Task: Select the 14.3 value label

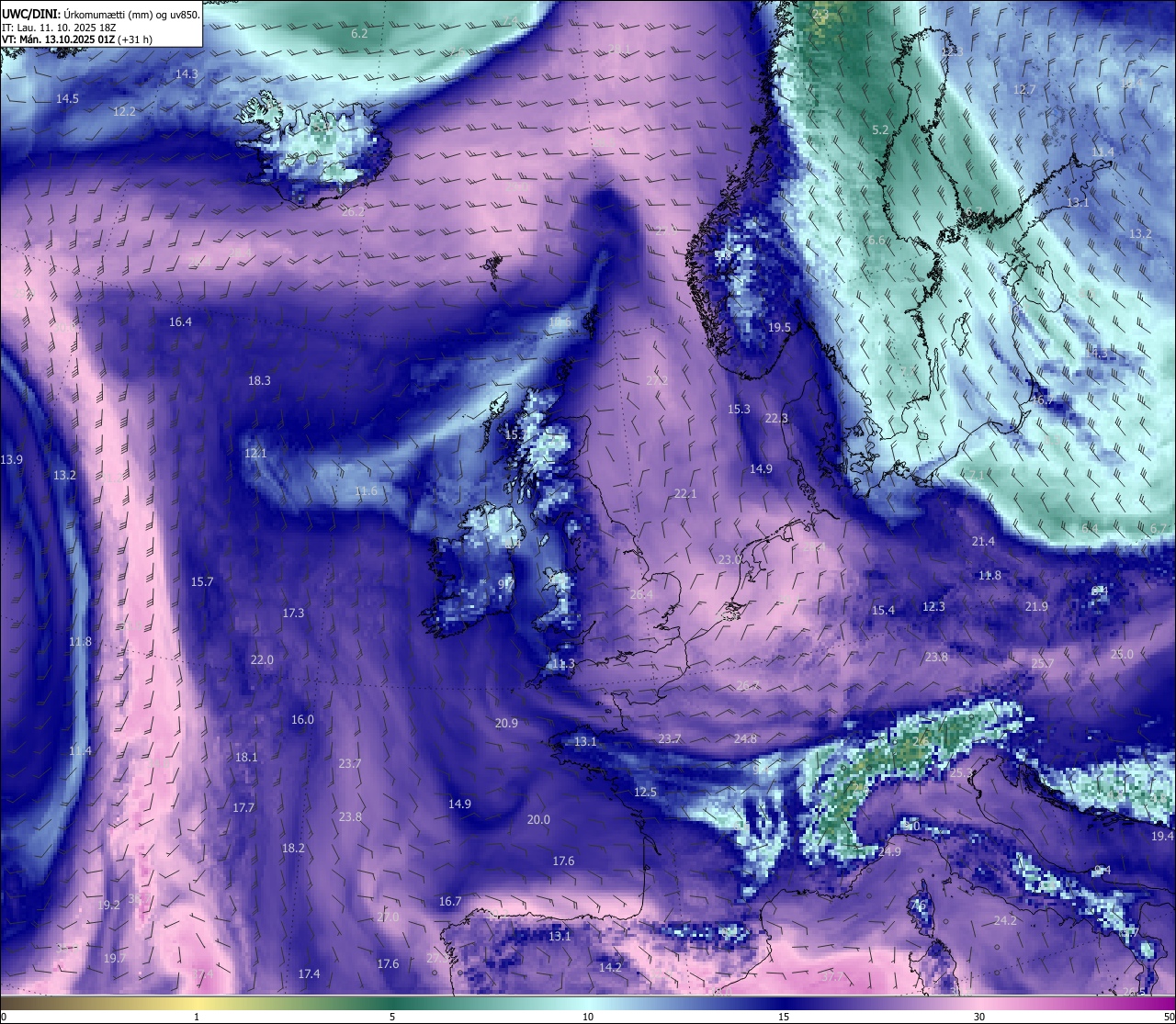Action: [x=187, y=73]
